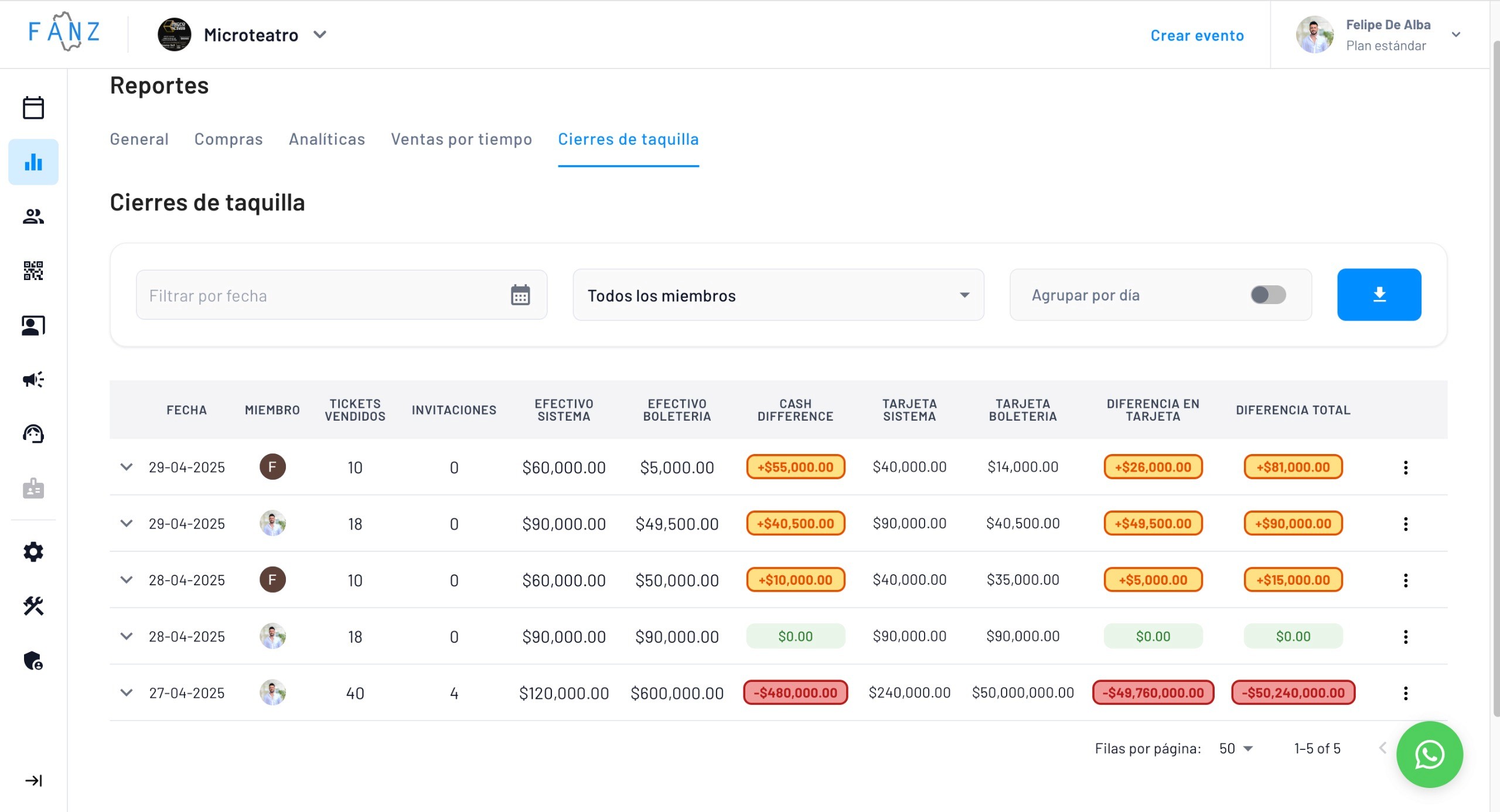1500x812 pixels.
Task: Click the megaphone marketing sidebar icon
Action: [x=33, y=380]
